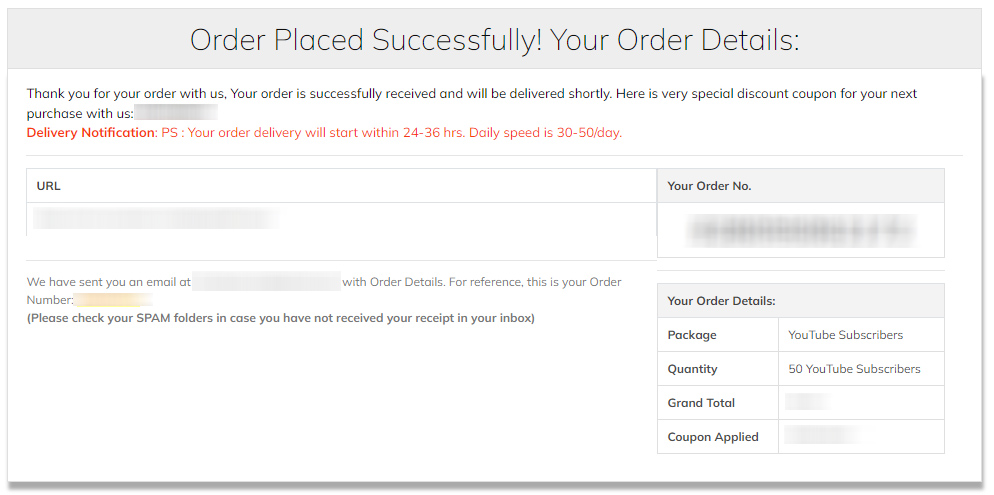Select the blurred Coupon Applied value
The height and width of the screenshot is (495, 994).
pyautogui.click(x=822, y=437)
